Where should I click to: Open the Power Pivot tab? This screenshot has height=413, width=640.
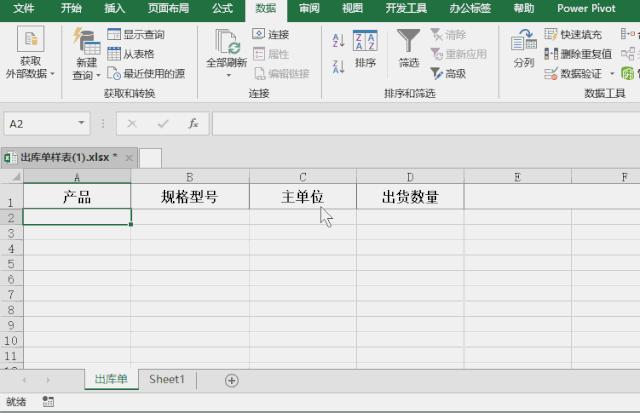[586, 8]
